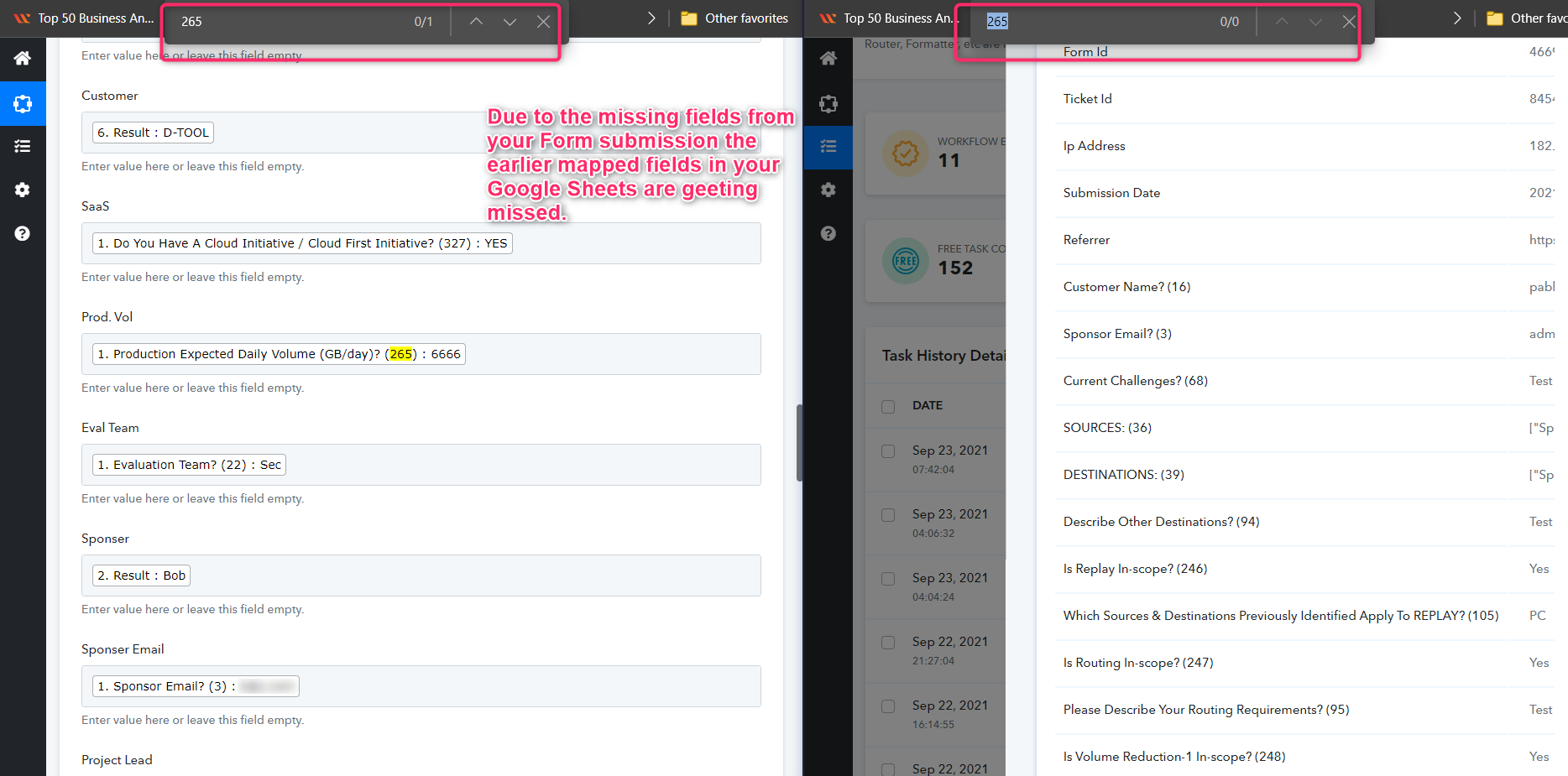Click the FREE task badge icon beside 152
This screenshot has height=776, width=1568.
point(906,261)
